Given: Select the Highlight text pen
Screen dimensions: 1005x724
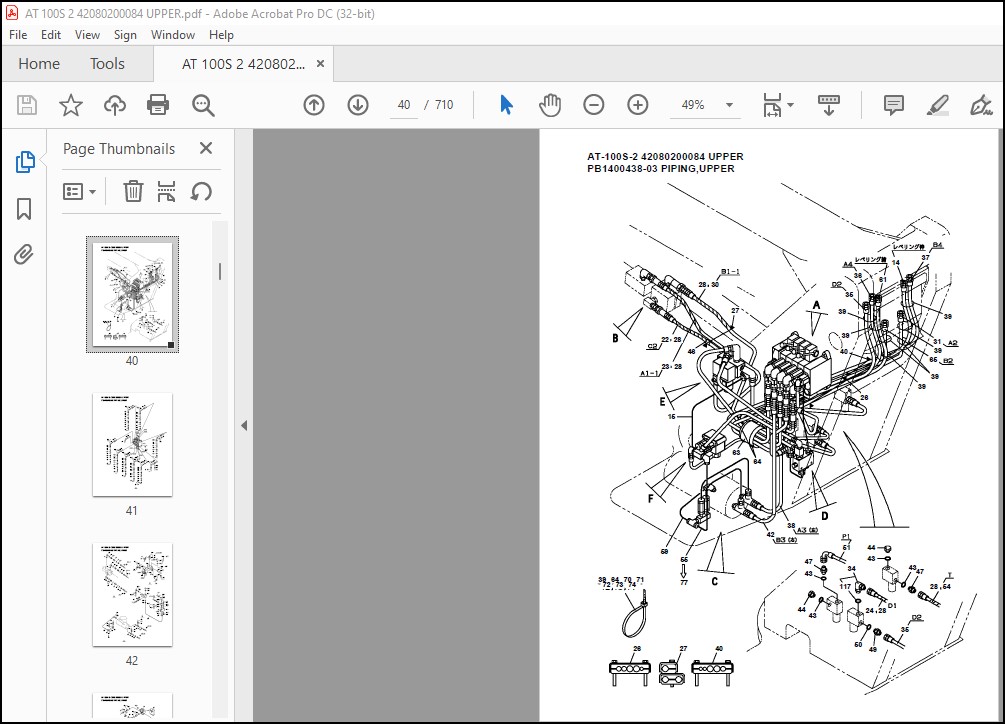Looking at the screenshot, I should click(938, 105).
